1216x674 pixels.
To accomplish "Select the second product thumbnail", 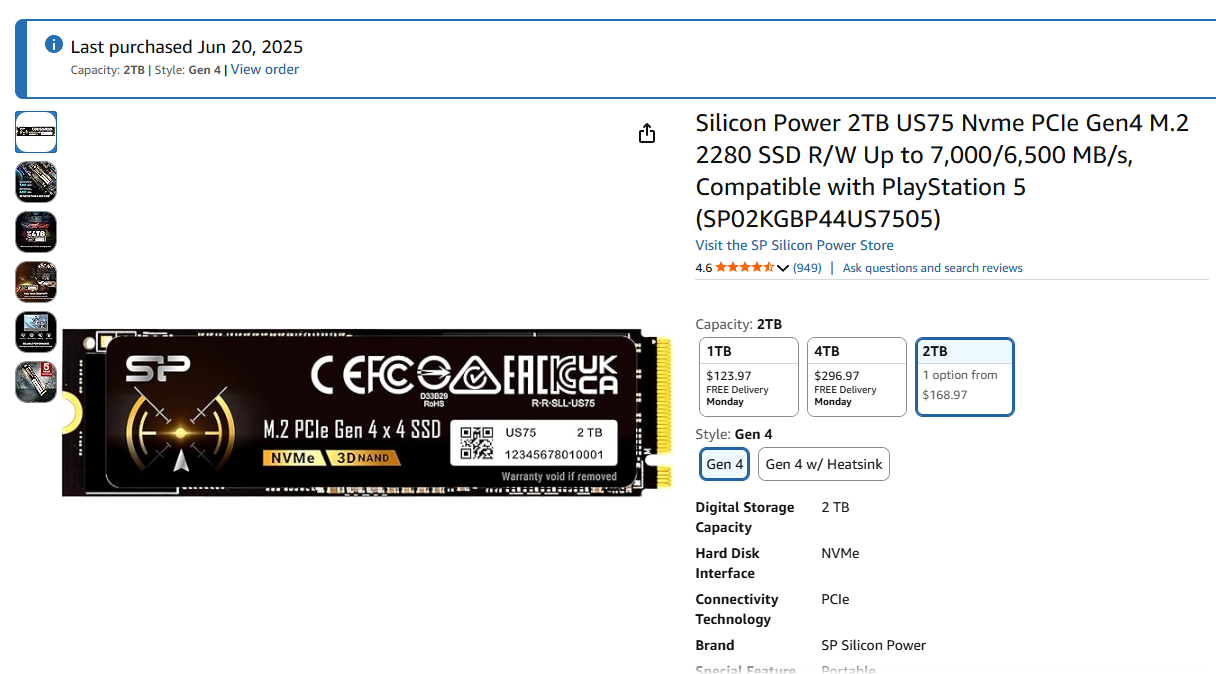I will point(36,182).
